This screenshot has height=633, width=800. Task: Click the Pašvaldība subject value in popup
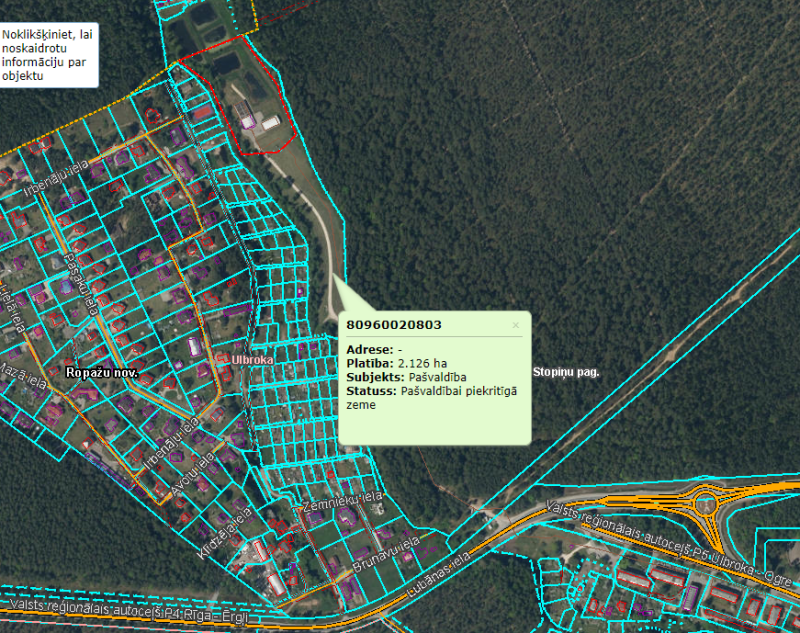[437, 377]
